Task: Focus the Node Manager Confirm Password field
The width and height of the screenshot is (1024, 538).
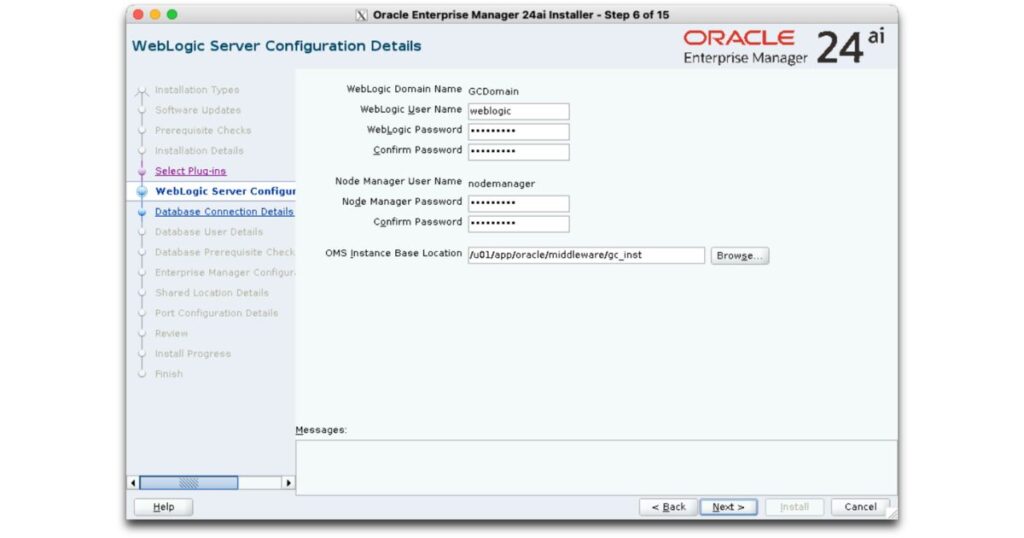Action: [518, 223]
